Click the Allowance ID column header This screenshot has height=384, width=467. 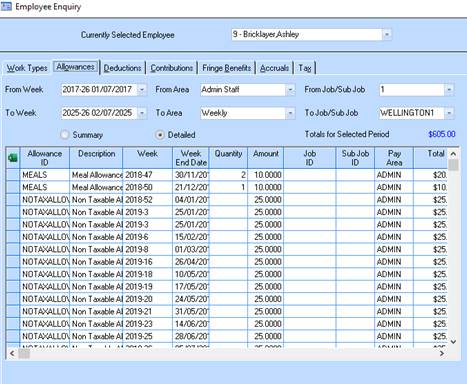45,158
